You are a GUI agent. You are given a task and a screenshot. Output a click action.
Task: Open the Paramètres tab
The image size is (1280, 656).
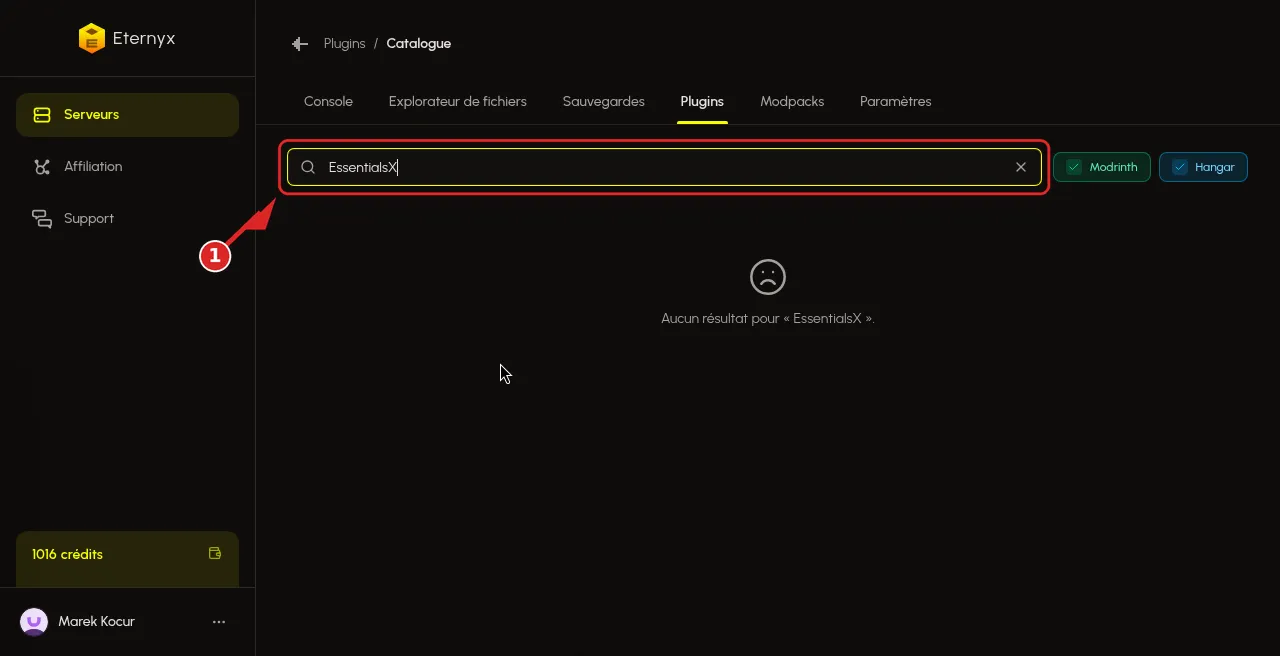click(895, 102)
